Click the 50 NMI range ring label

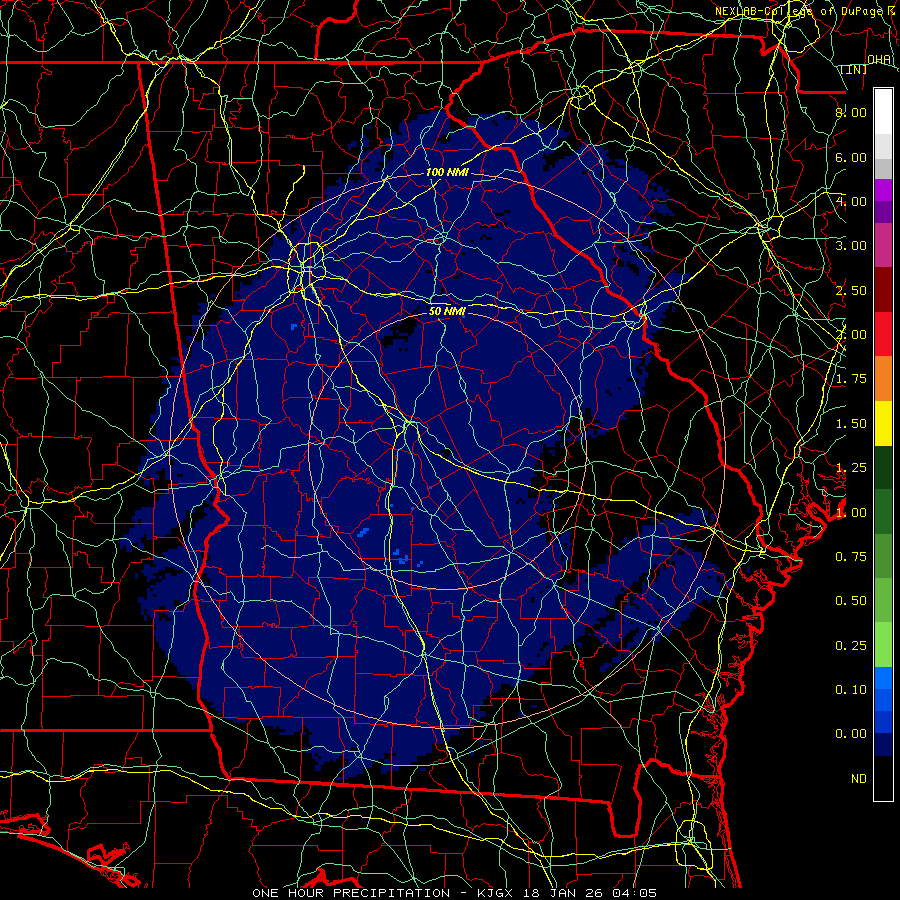[x=447, y=311]
